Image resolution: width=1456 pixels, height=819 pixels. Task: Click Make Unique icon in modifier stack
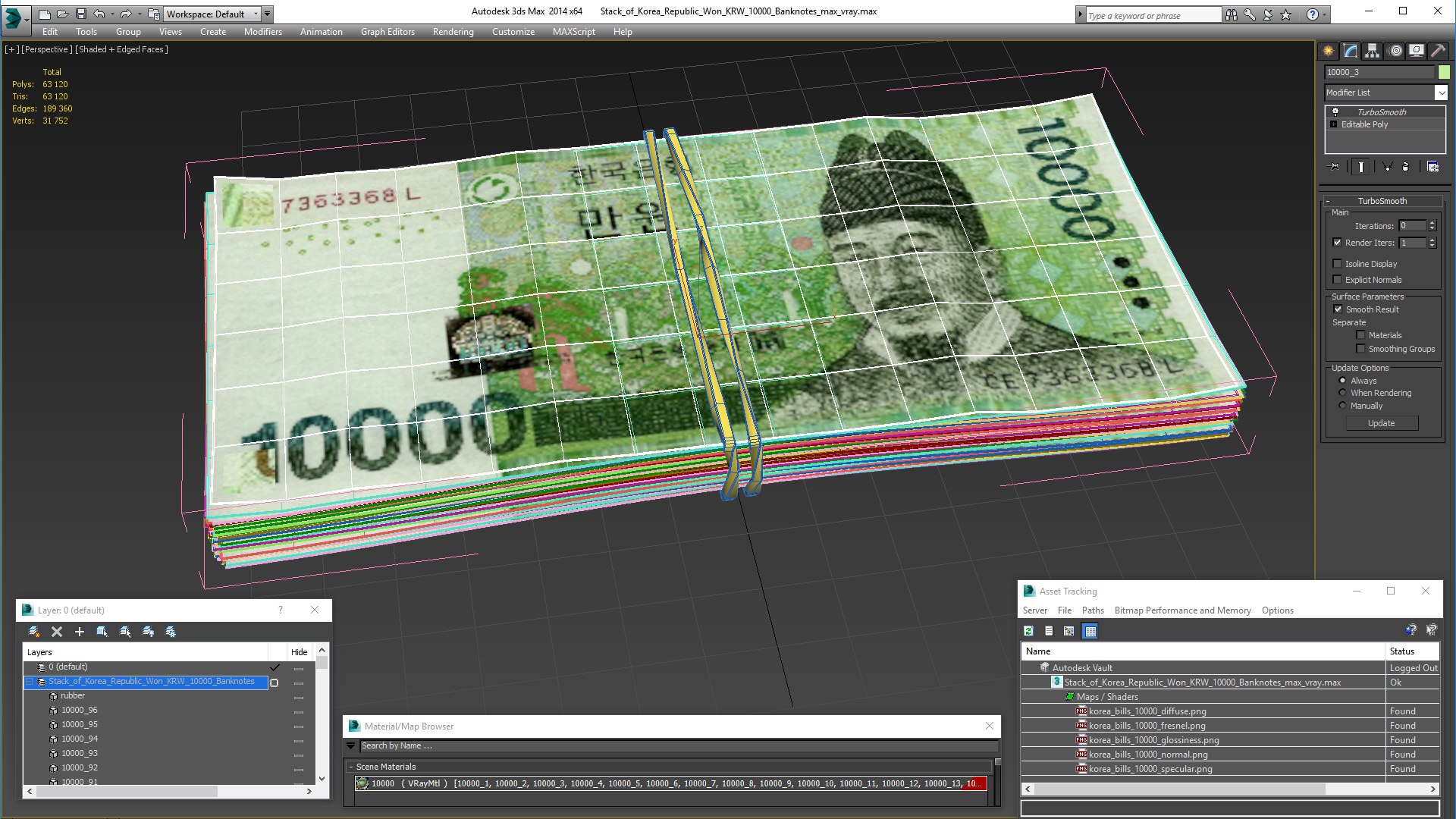[x=1387, y=167]
